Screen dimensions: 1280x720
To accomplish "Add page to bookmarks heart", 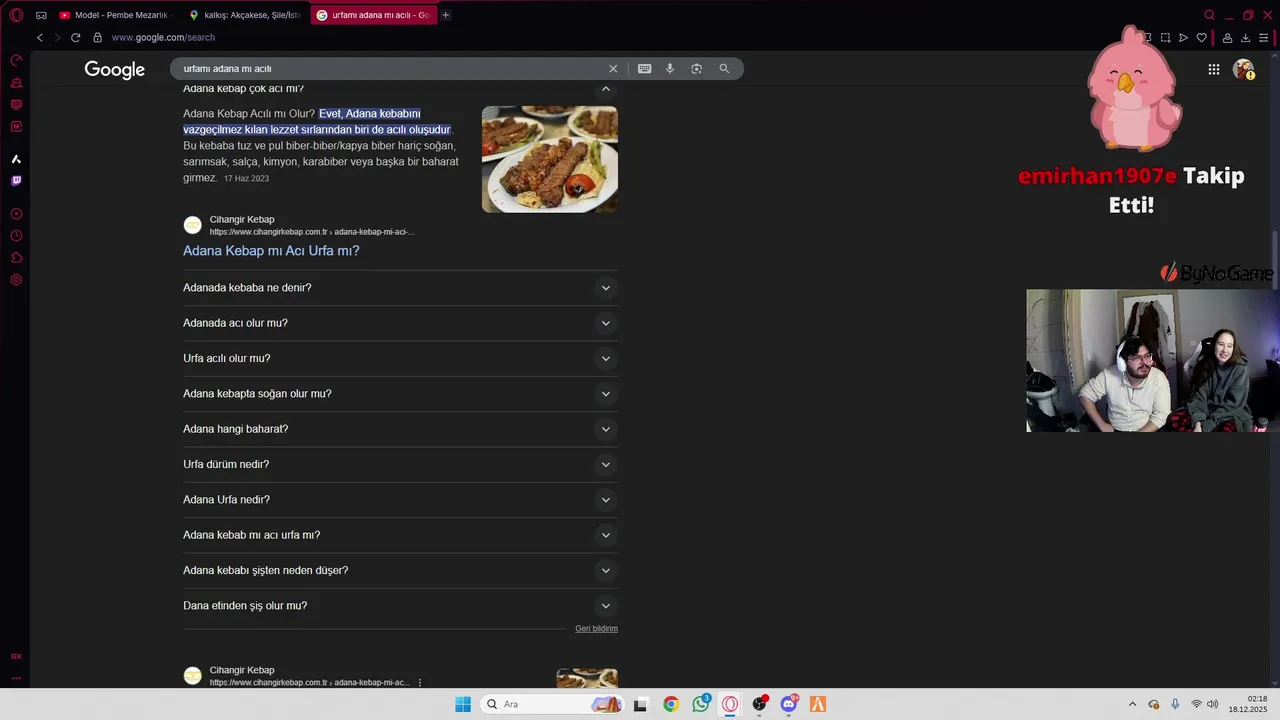I will pyautogui.click(x=1201, y=37).
